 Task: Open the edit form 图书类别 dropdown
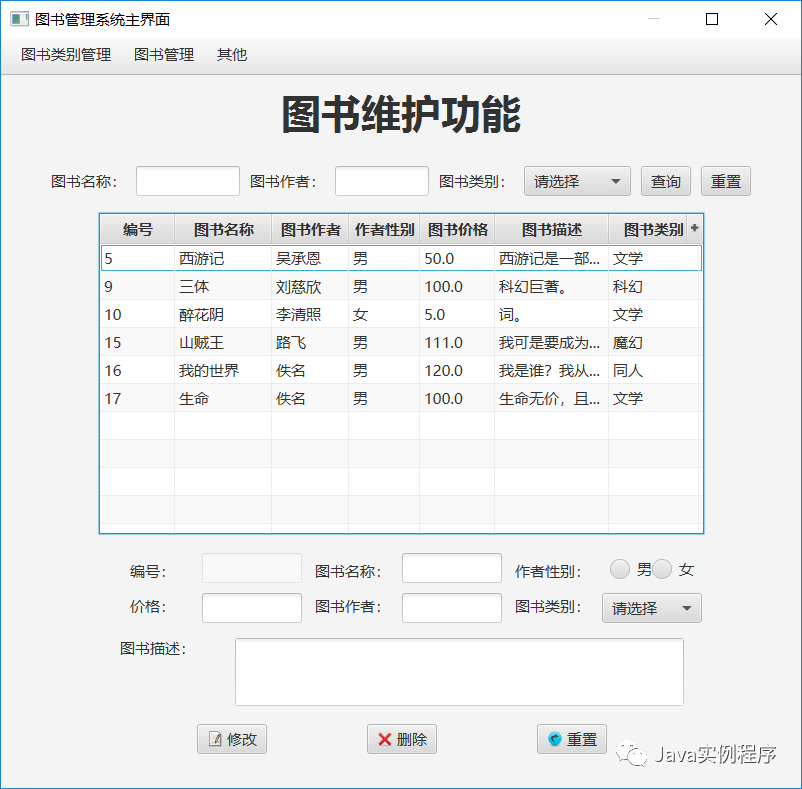click(652, 608)
